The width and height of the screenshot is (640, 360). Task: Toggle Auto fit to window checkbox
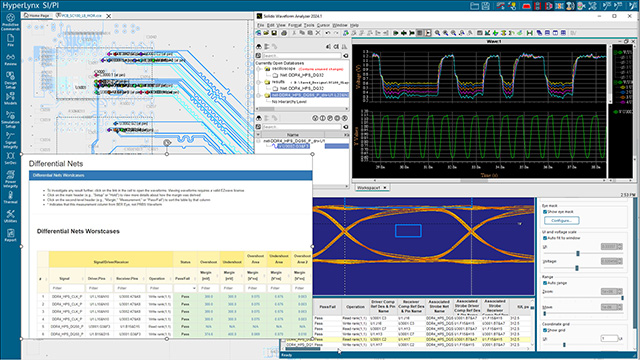click(x=545, y=238)
